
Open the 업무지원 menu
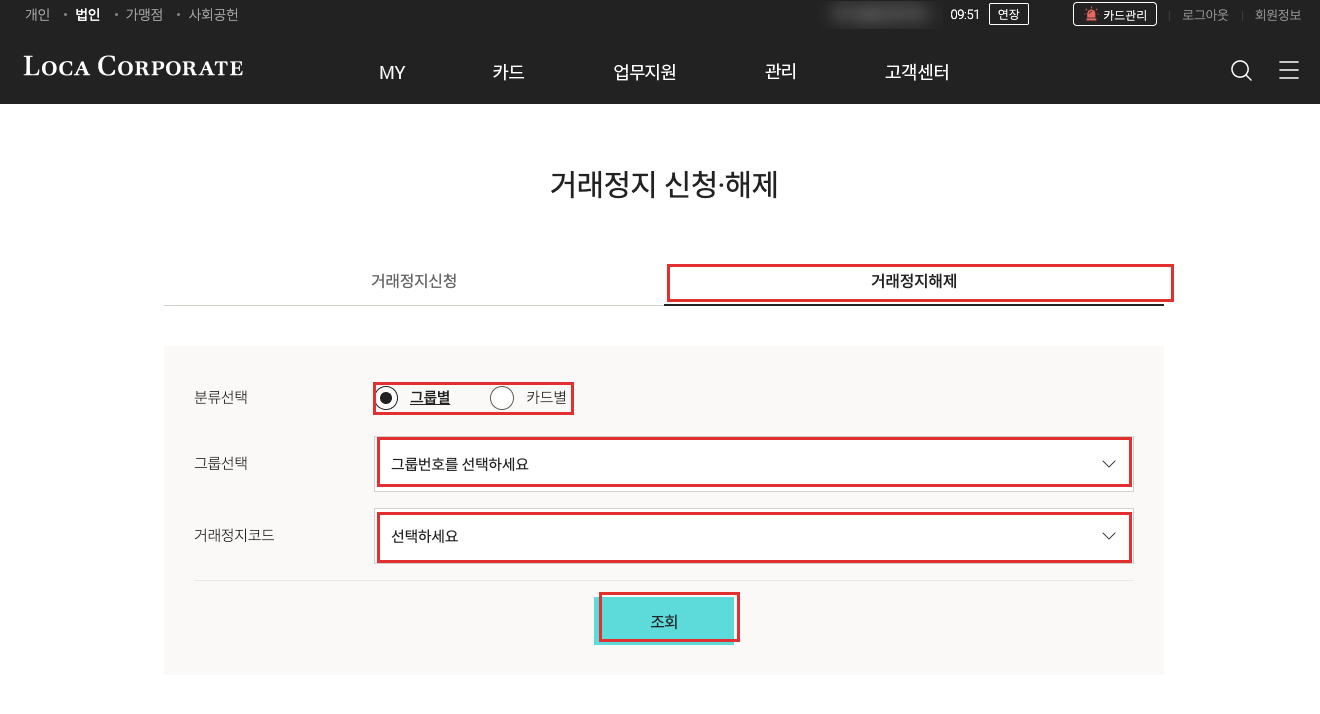645,72
